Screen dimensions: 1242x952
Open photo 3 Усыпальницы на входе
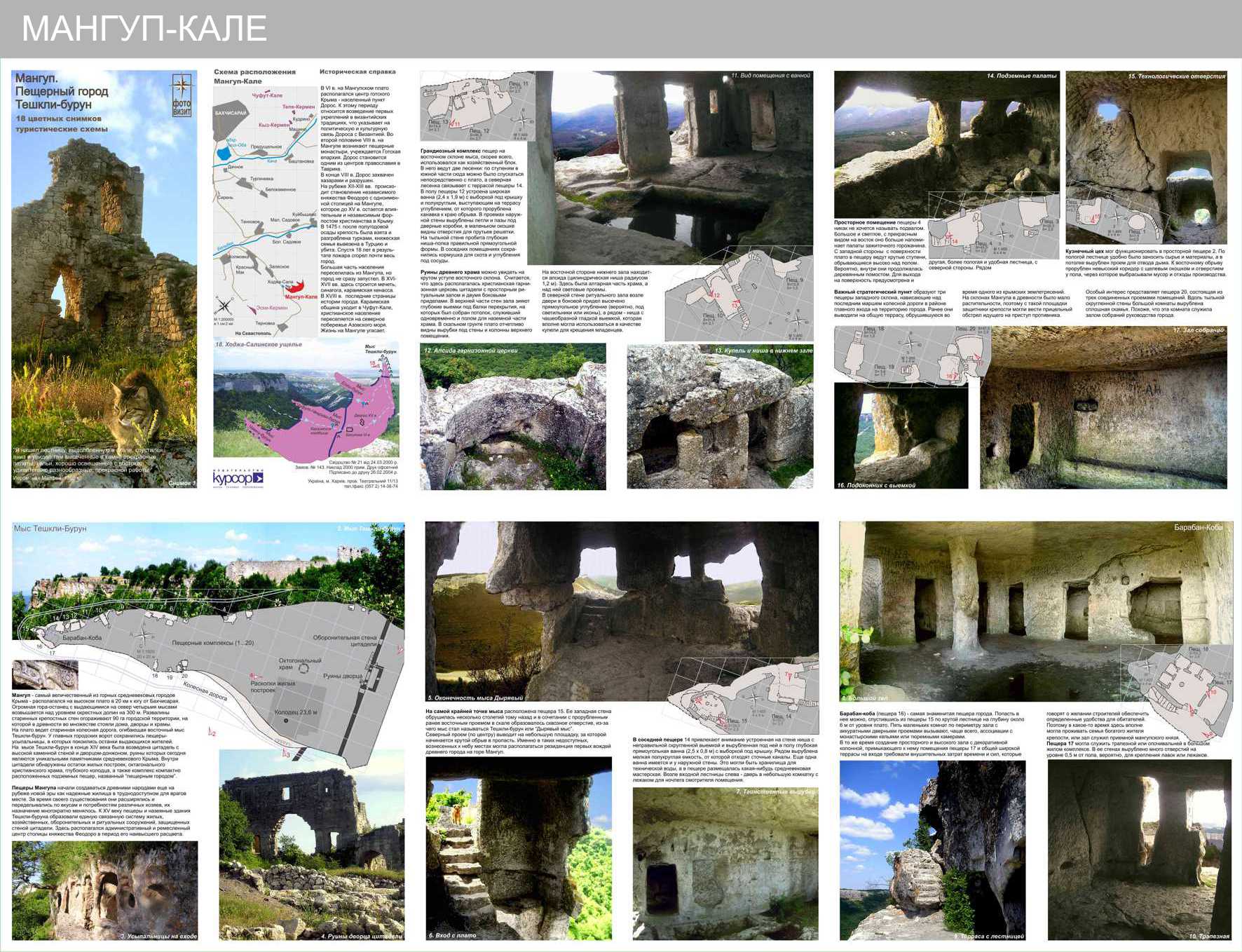pyautogui.click(x=104, y=890)
